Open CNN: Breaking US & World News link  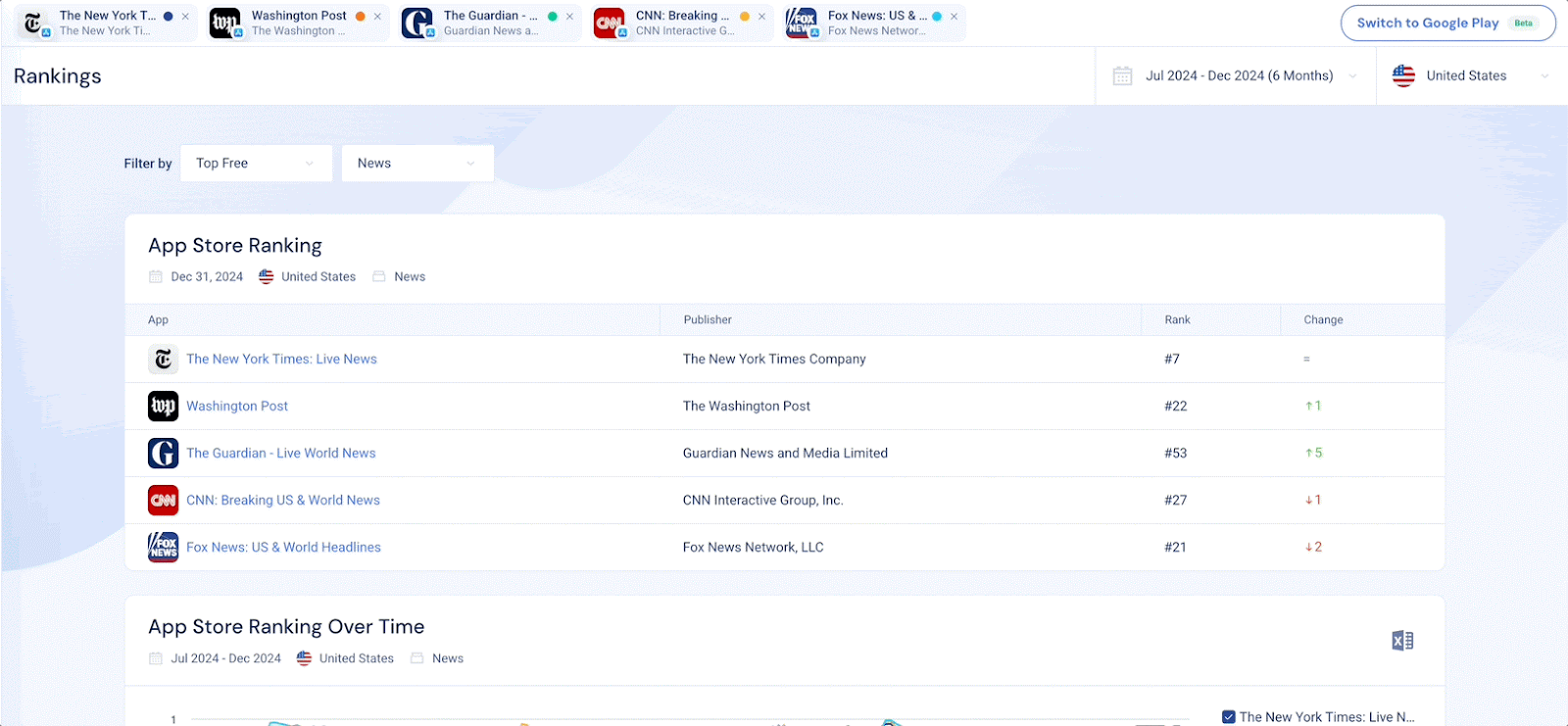point(283,500)
